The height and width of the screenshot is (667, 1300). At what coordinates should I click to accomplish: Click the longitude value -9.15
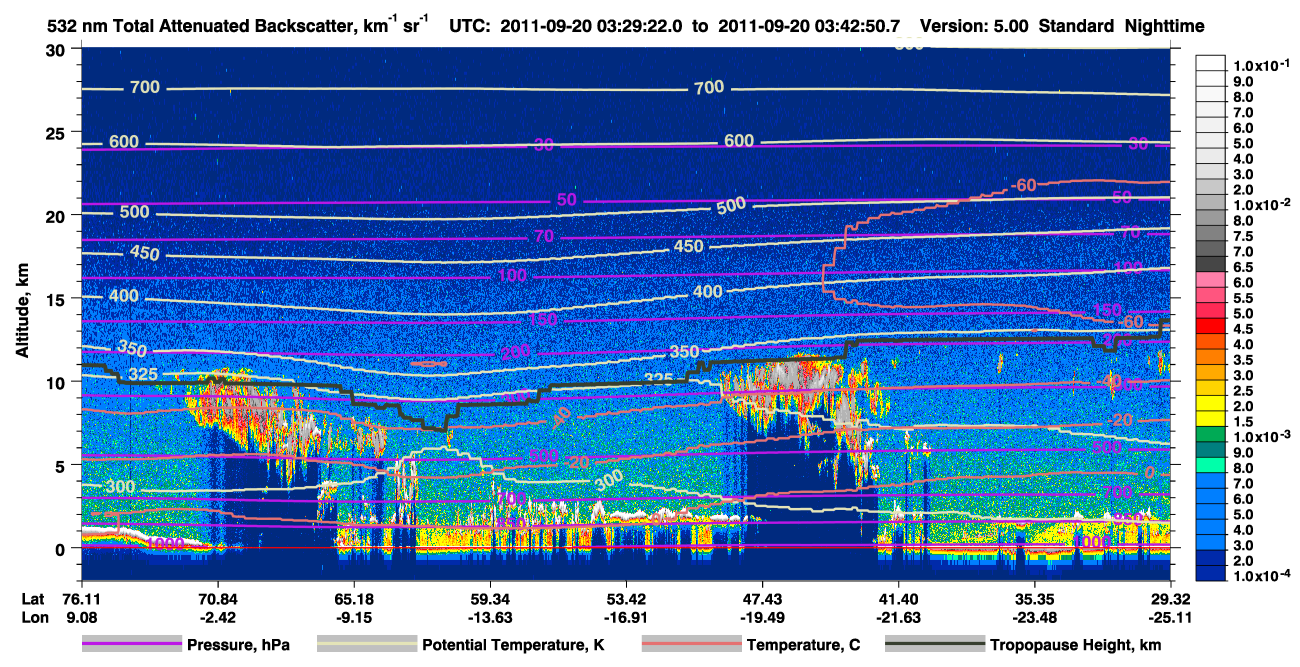pyautogui.click(x=353, y=617)
